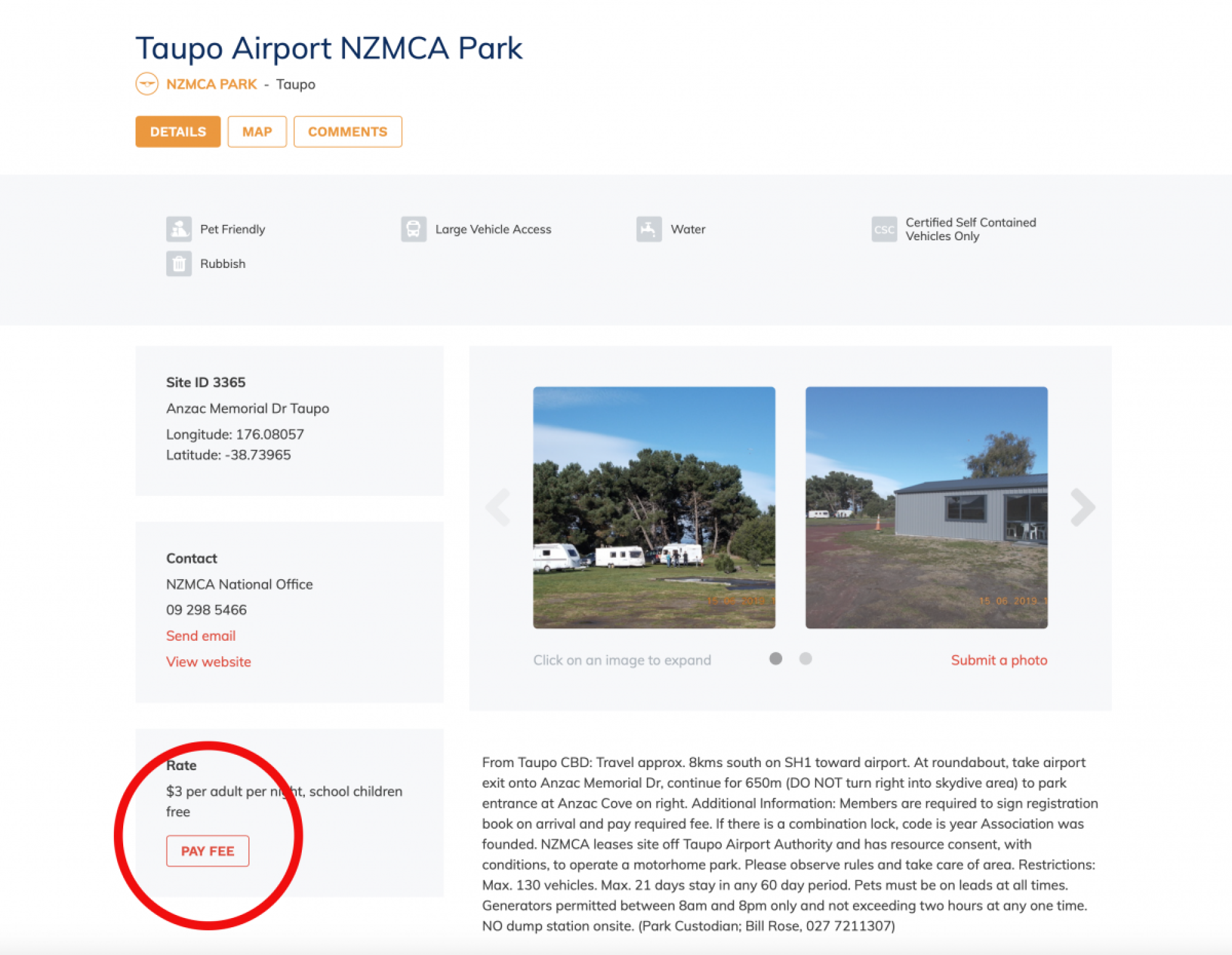This screenshot has height=955, width=1232.
Task: Select the Large Vehicle Access icon
Action: coord(415,229)
